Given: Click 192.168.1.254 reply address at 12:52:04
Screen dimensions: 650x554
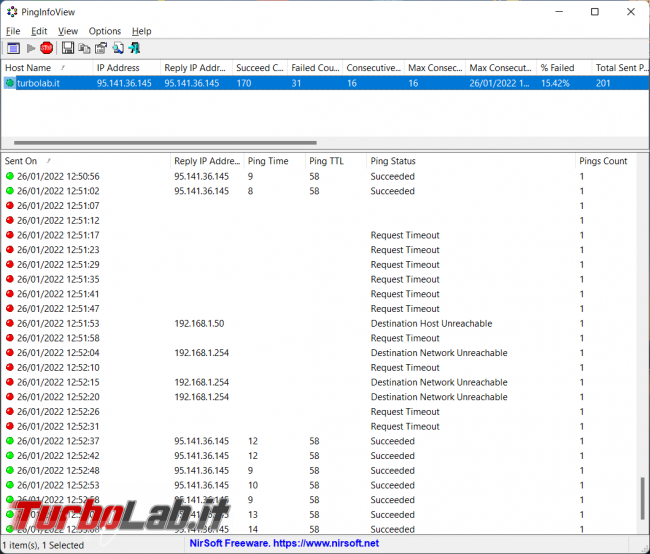Looking at the screenshot, I should click(201, 352).
